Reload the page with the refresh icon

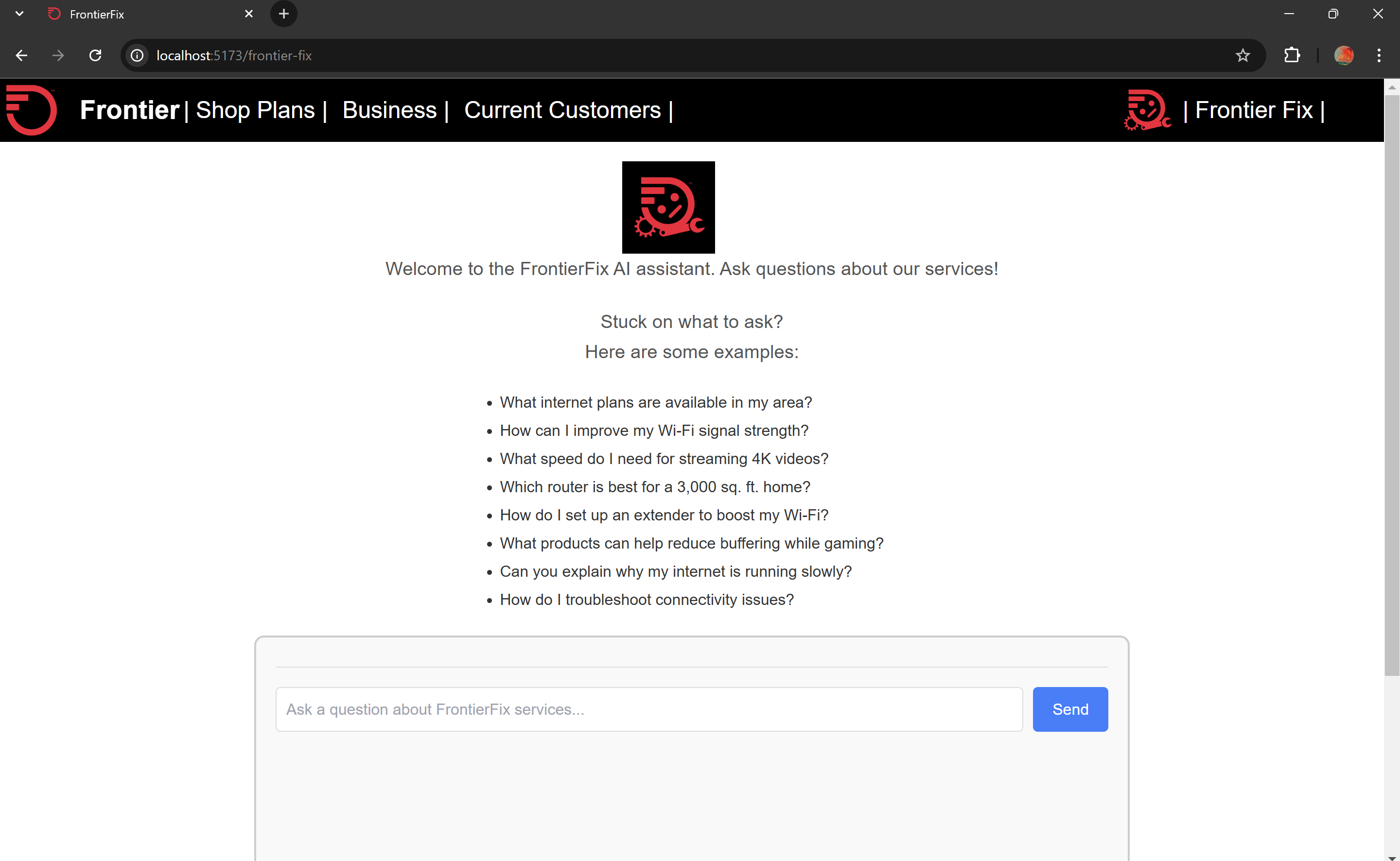pyautogui.click(x=95, y=55)
